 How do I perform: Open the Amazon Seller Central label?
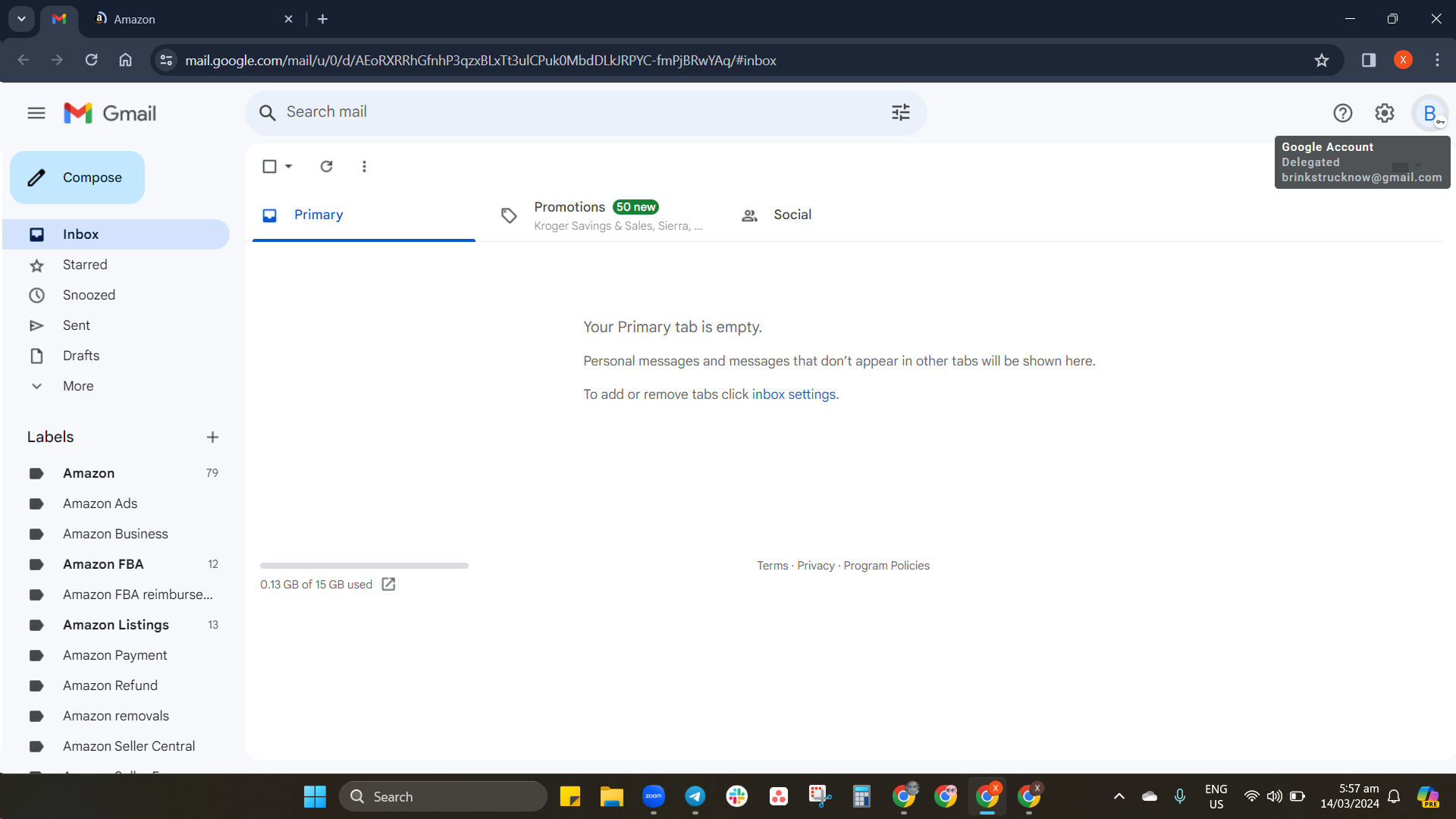(x=116, y=746)
